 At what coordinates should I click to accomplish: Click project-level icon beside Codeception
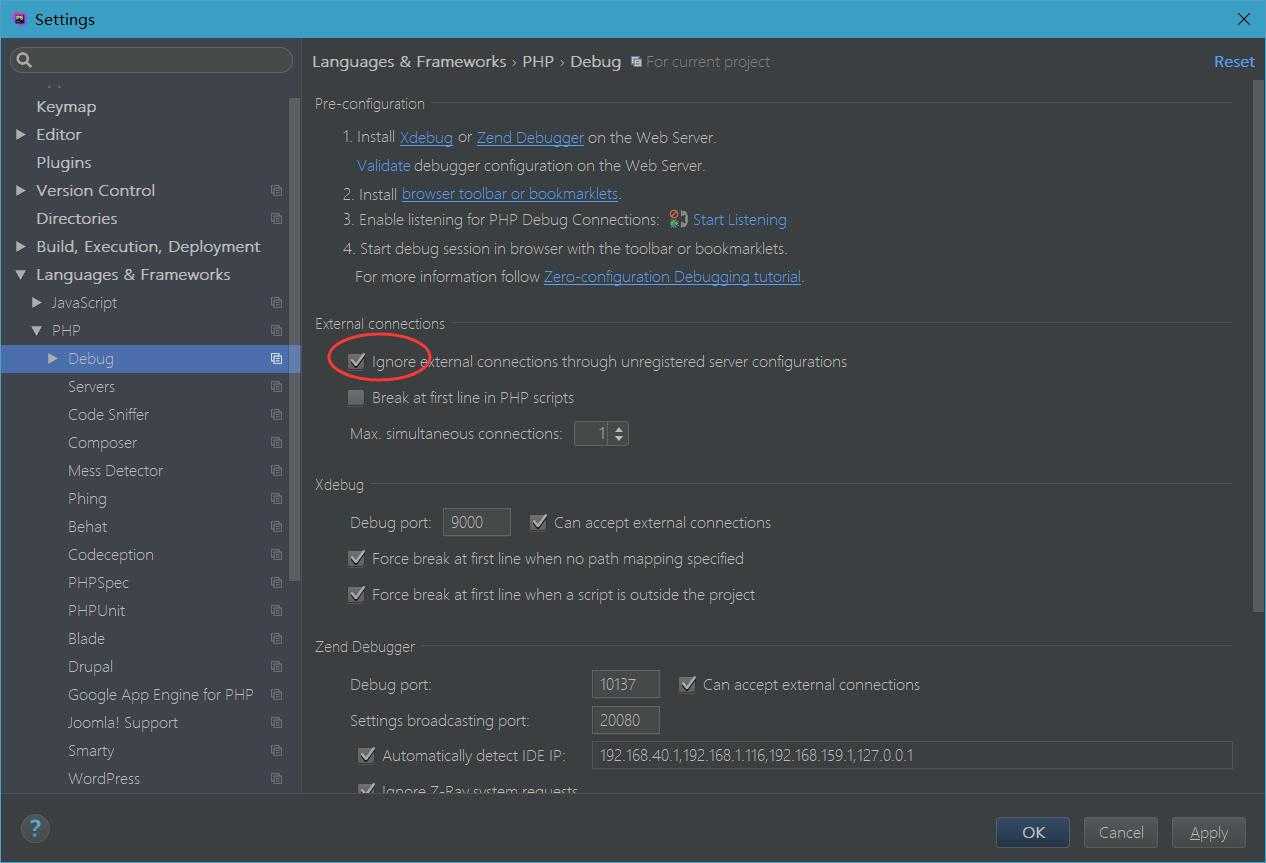(x=276, y=554)
